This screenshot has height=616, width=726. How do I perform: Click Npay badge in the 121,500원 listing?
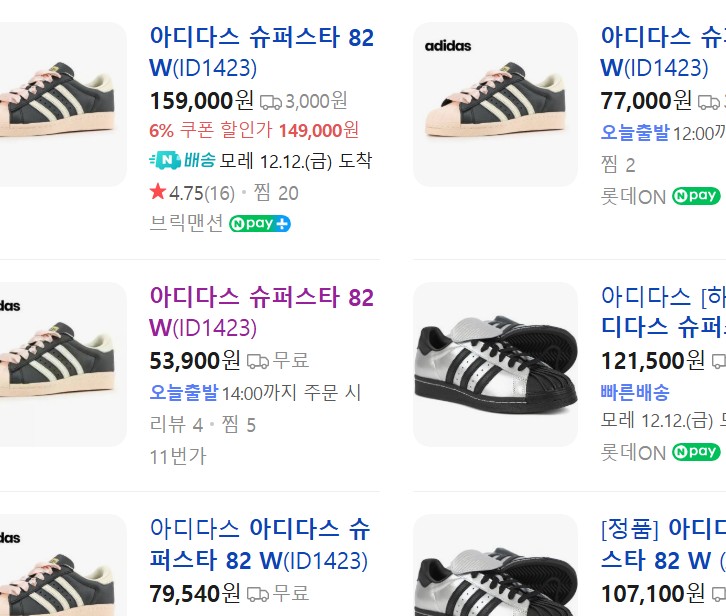tap(696, 452)
